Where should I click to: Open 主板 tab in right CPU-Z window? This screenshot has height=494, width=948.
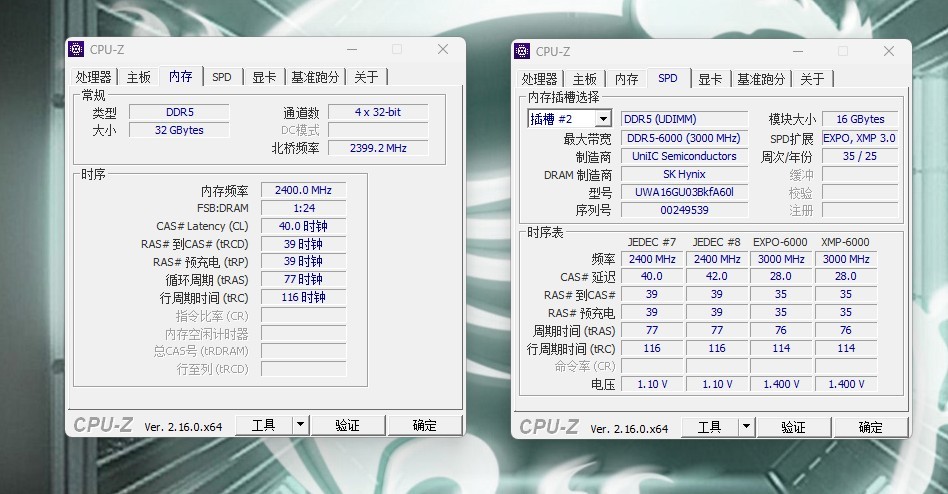[x=585, y=79]
